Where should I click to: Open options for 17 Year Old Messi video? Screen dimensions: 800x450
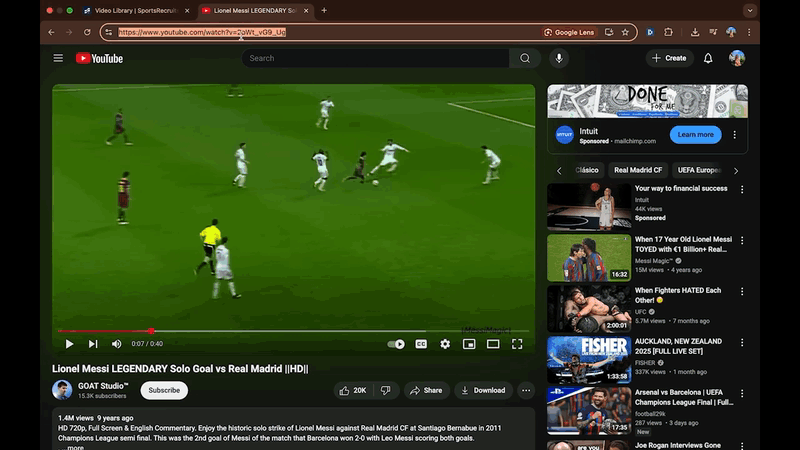(742, 240)
